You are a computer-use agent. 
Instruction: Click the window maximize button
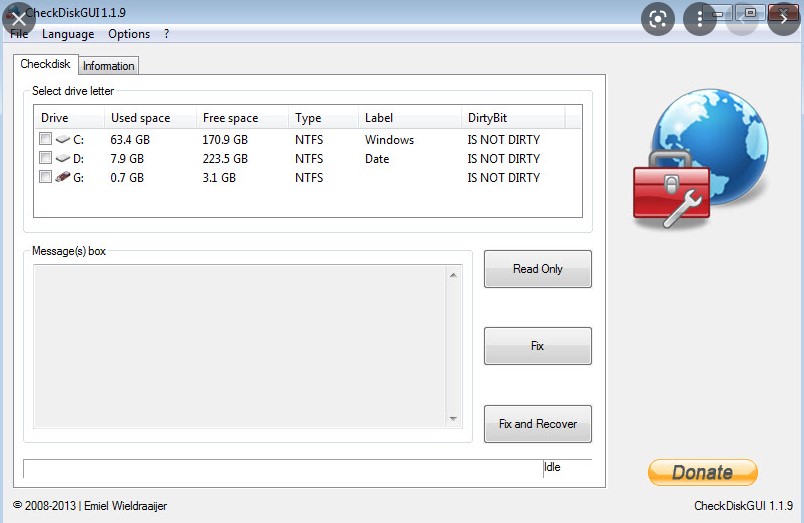click(750, 12)
